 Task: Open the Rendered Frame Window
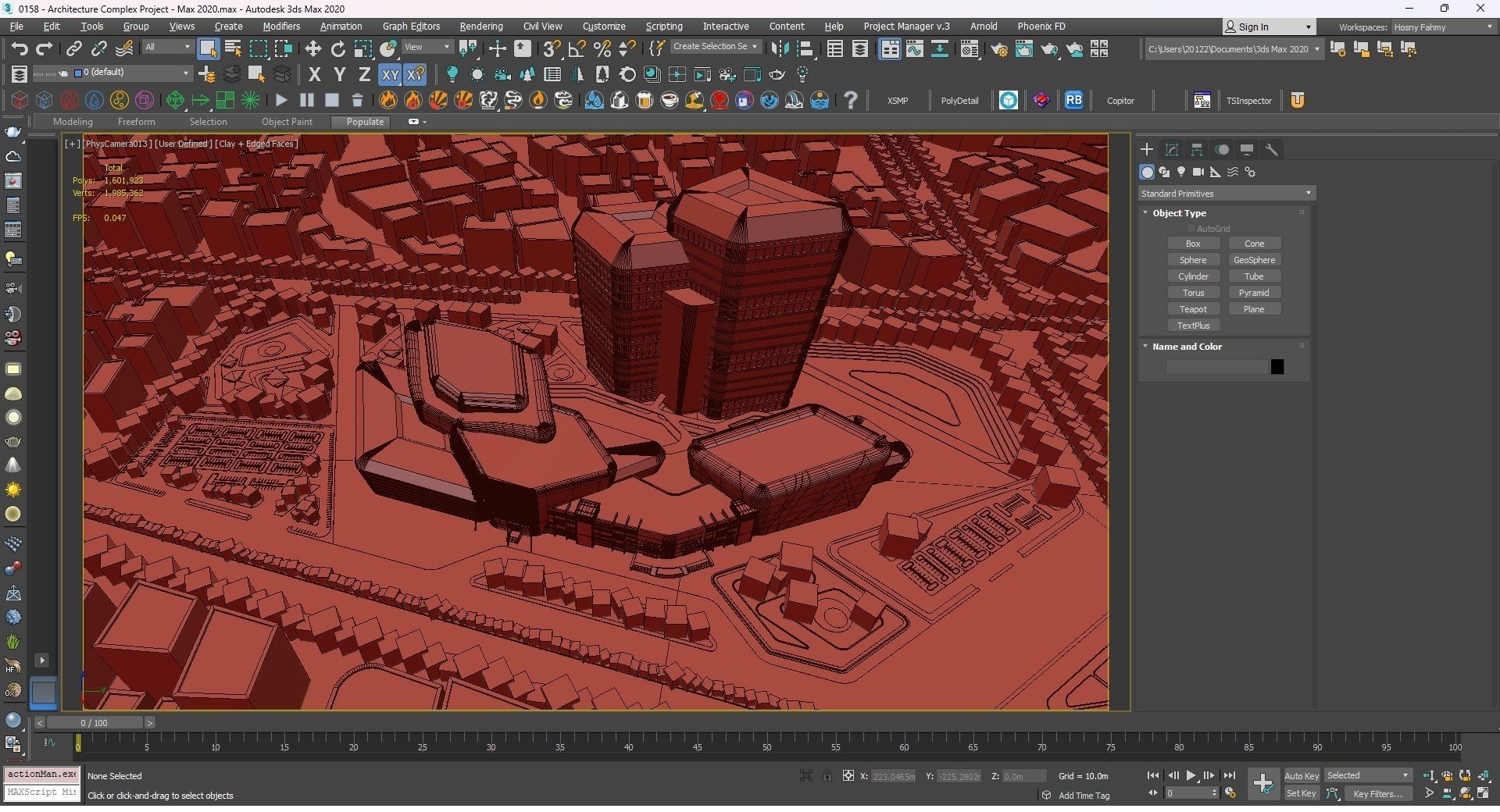[x=1024, y=49]
